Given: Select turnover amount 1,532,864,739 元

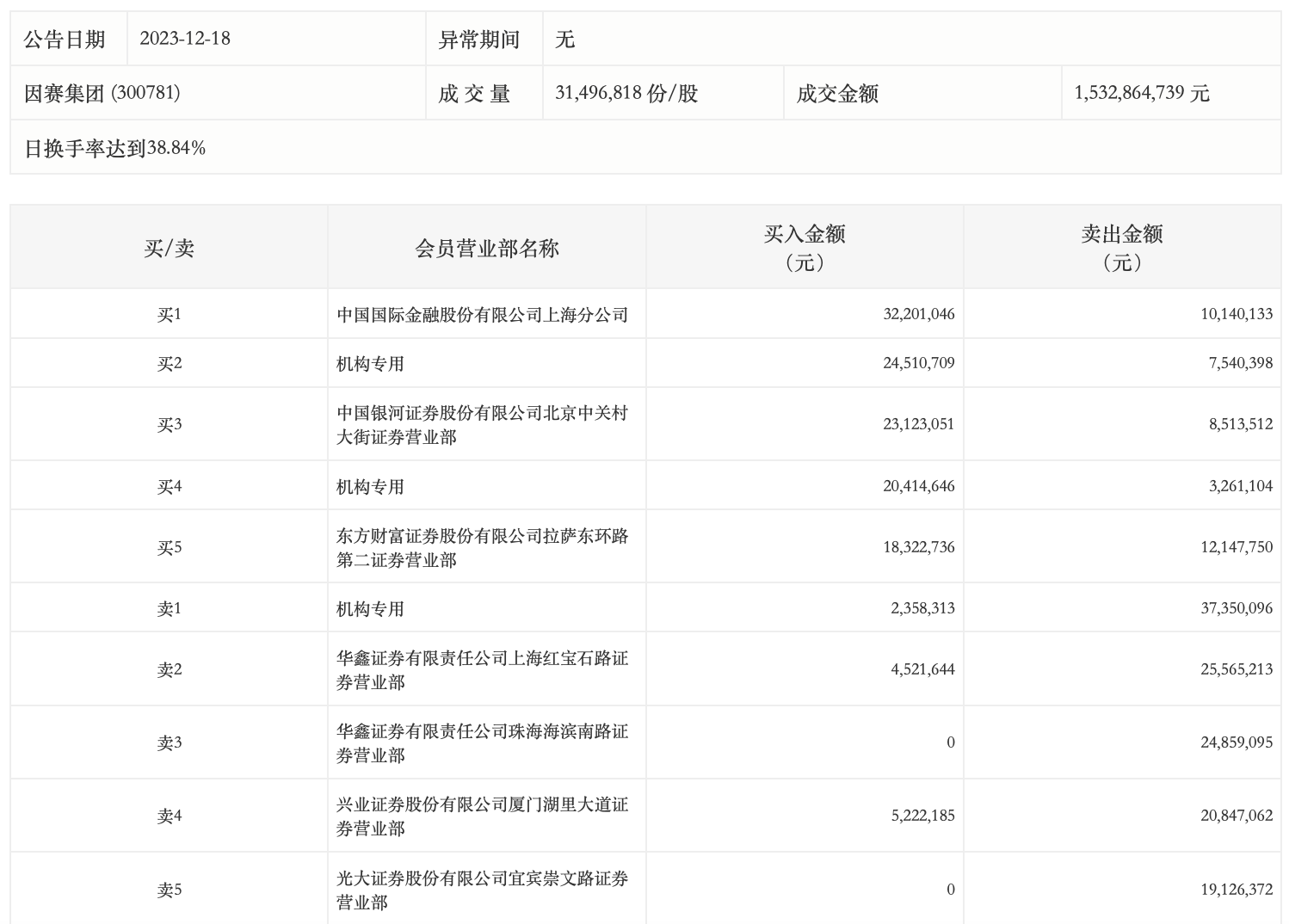Looking at the screenshot, I should click(1142, 93).
